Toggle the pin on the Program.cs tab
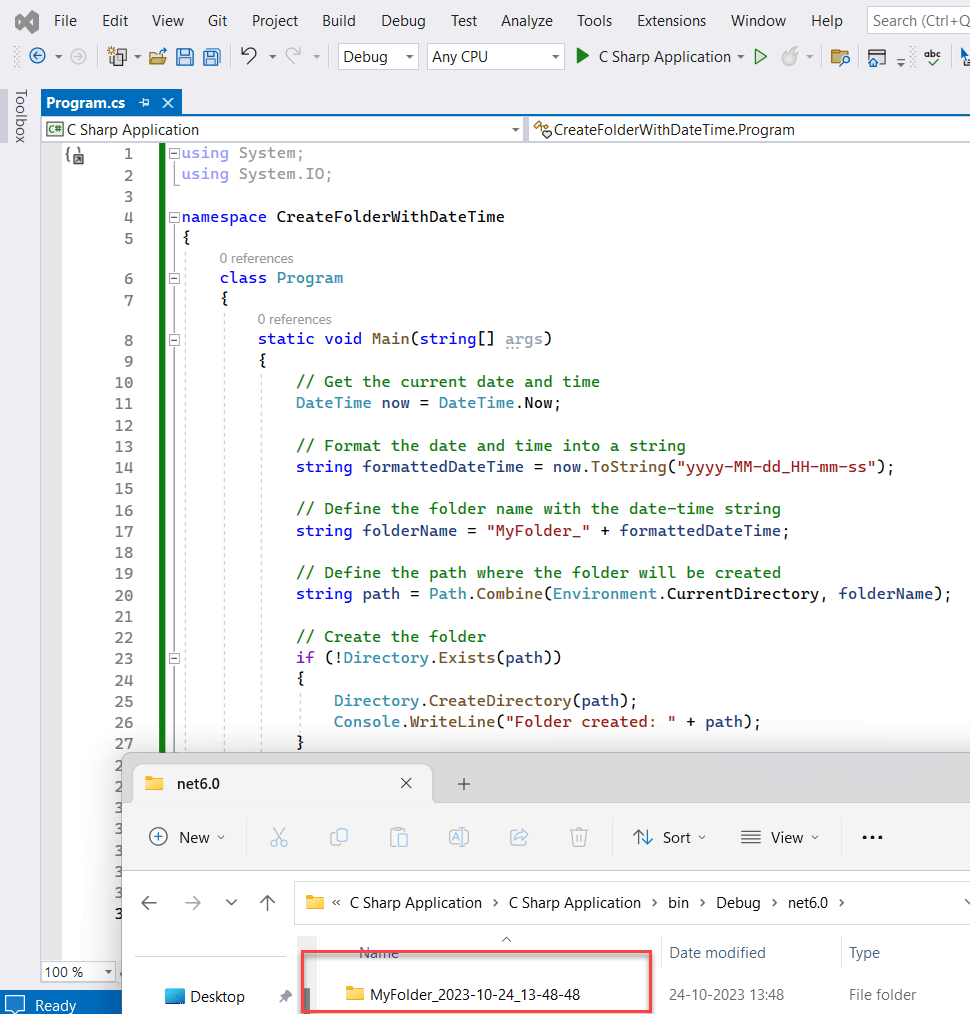 [145, 102]
